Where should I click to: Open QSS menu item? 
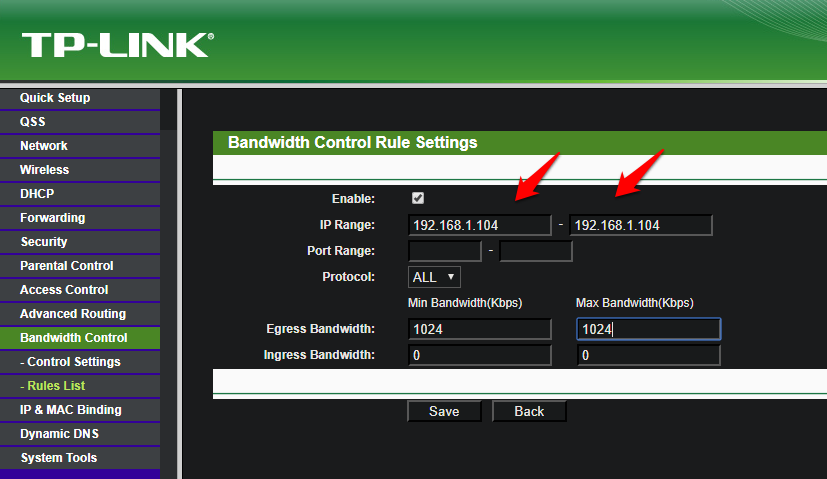80,122
